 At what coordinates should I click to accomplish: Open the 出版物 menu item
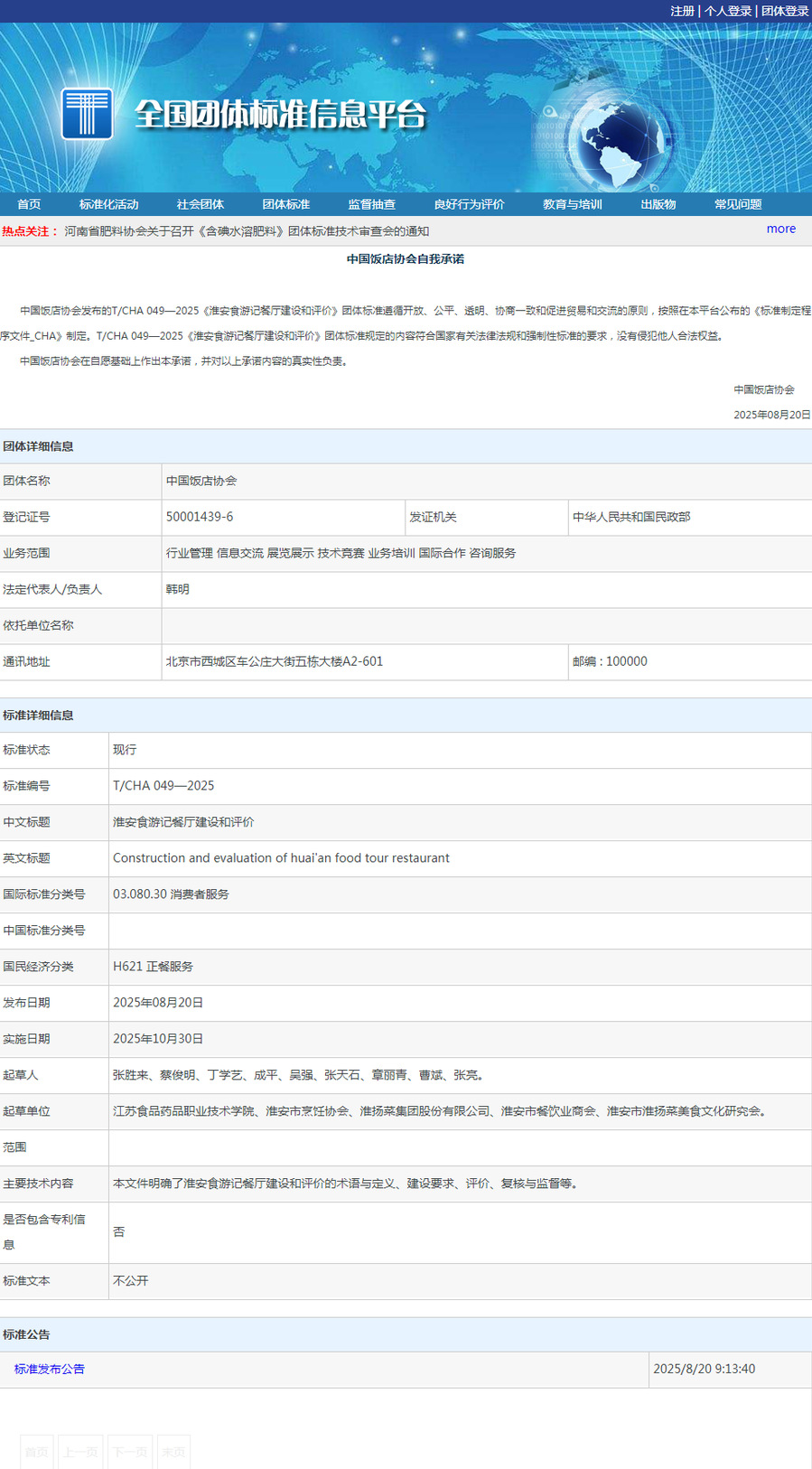(x=658, y=204)
